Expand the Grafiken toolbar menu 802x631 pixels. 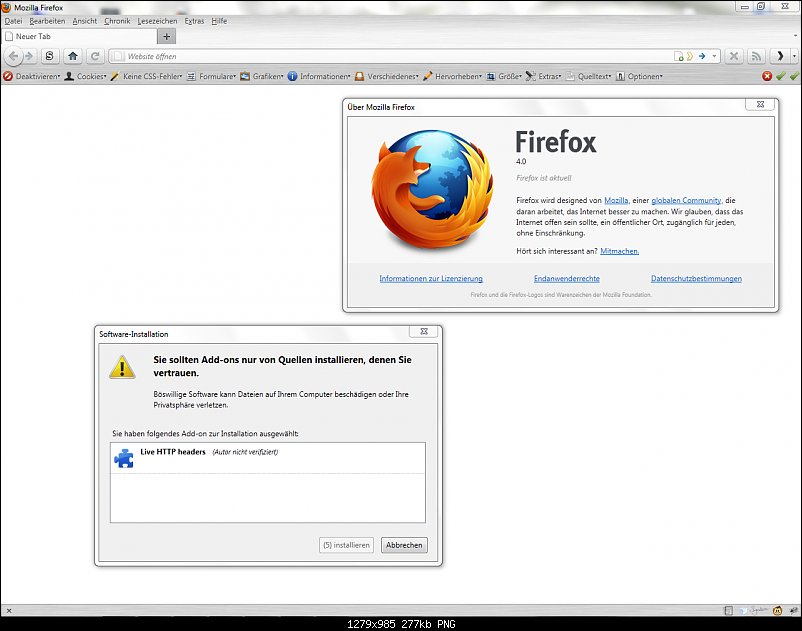pyautogui.click(x=262, y=76)
